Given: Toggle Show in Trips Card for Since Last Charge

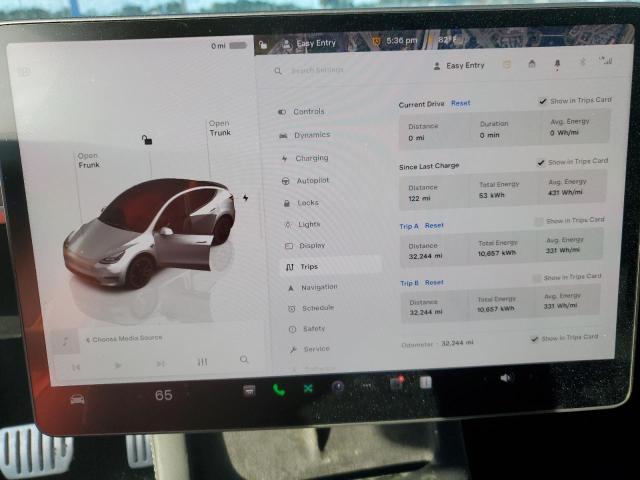Looking at the screenshot, I should [x=540, y=163].
